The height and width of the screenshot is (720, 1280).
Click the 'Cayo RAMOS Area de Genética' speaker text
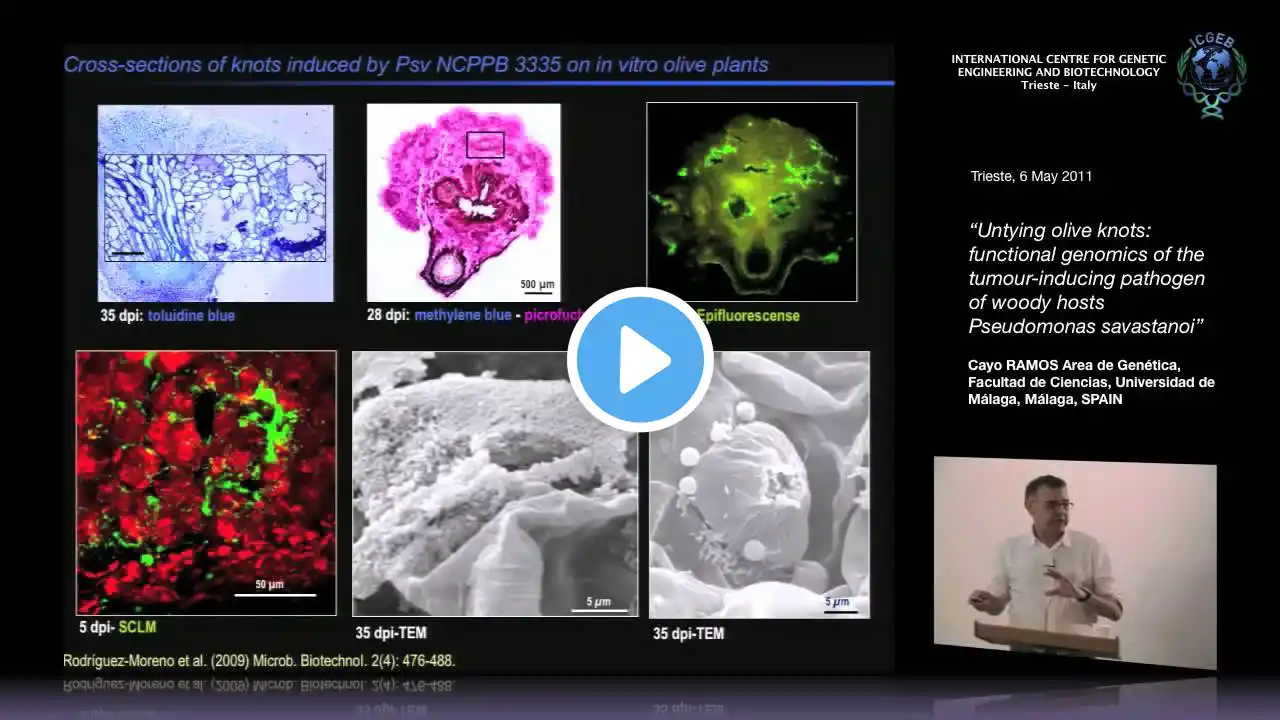click(x=1091, y=383)
